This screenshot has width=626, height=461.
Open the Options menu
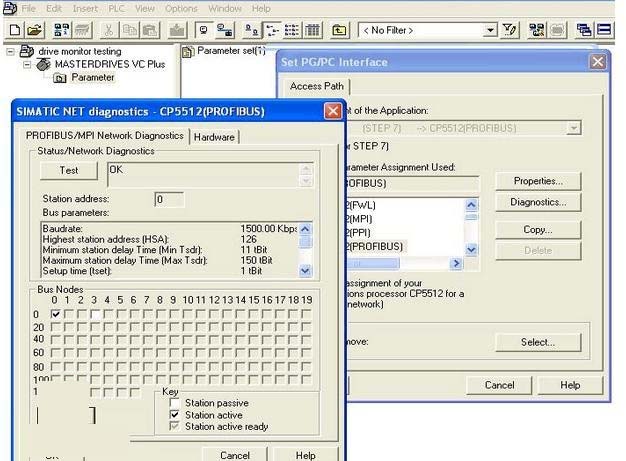point(181,8)
